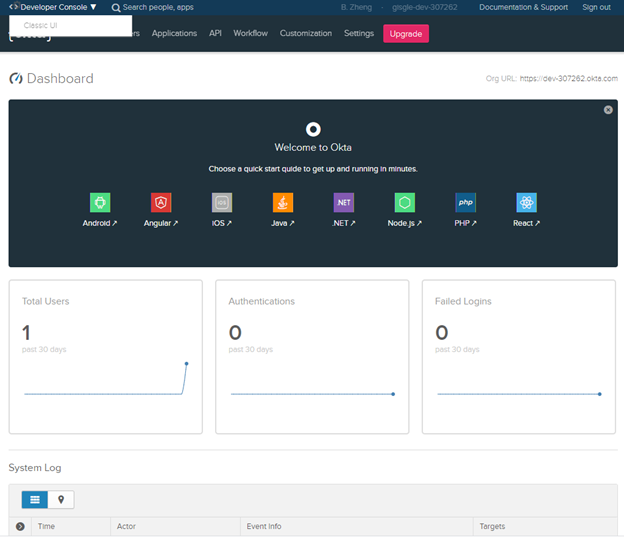Click the search magnifier icon
Viewport: 624px width, 543px height.
tap(116, 8)
